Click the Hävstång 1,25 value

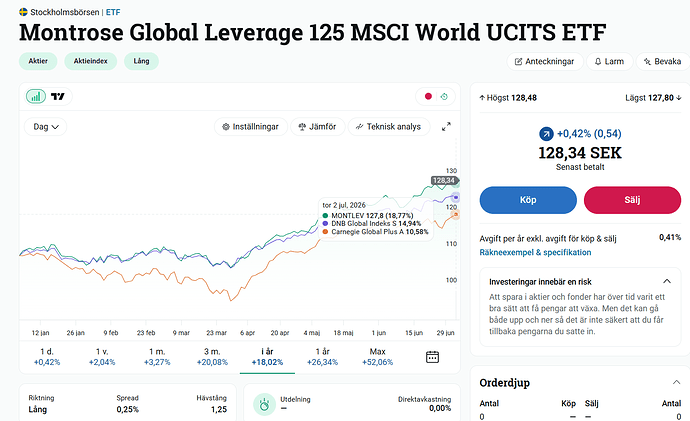(219, 410)
